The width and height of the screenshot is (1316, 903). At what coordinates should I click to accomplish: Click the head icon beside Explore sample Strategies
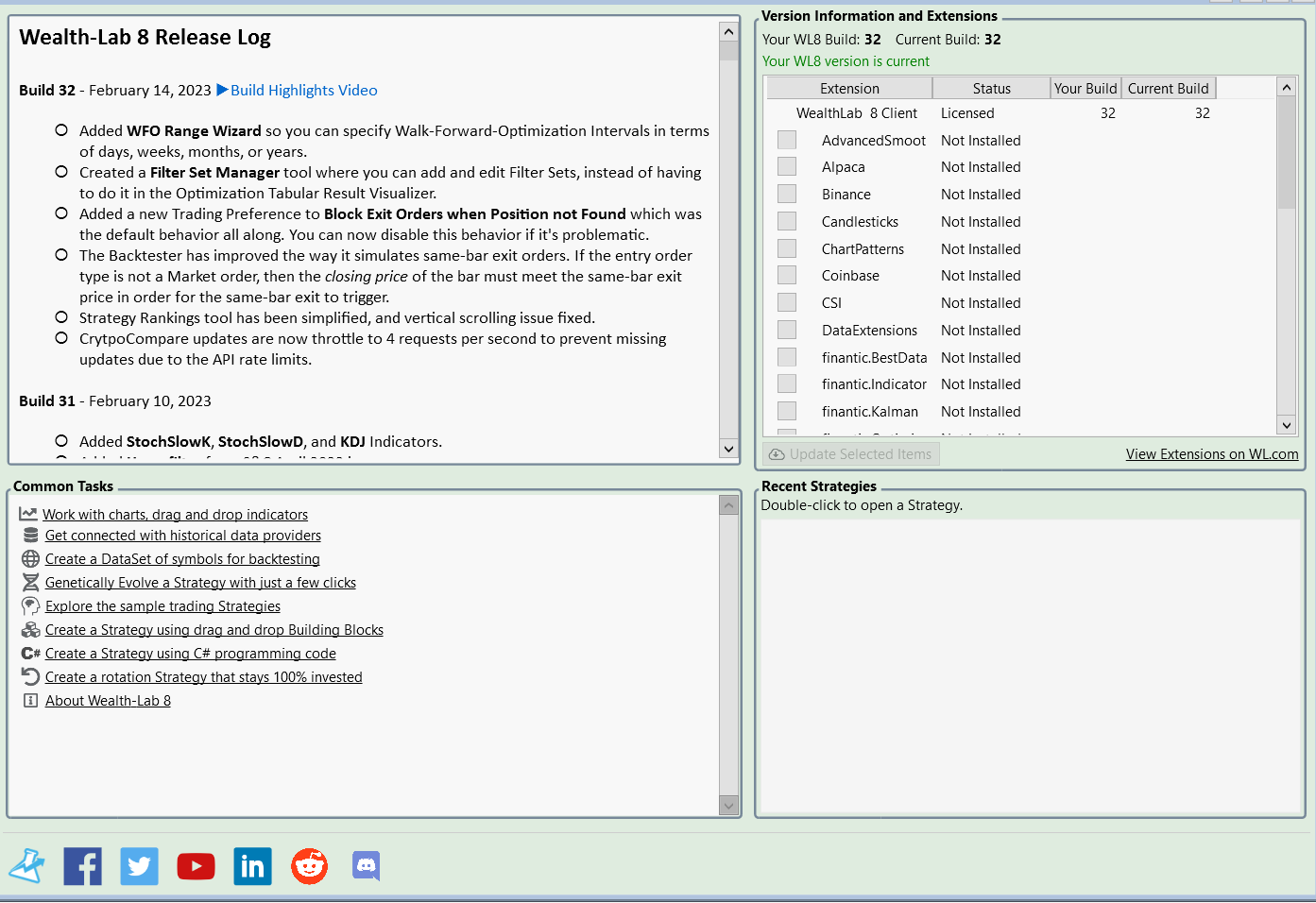(x=31, y=606)
